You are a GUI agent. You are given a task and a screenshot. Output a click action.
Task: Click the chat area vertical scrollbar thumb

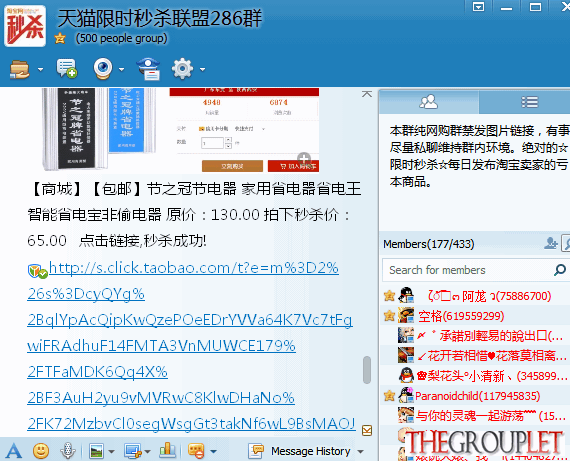(x=367, y=369)
